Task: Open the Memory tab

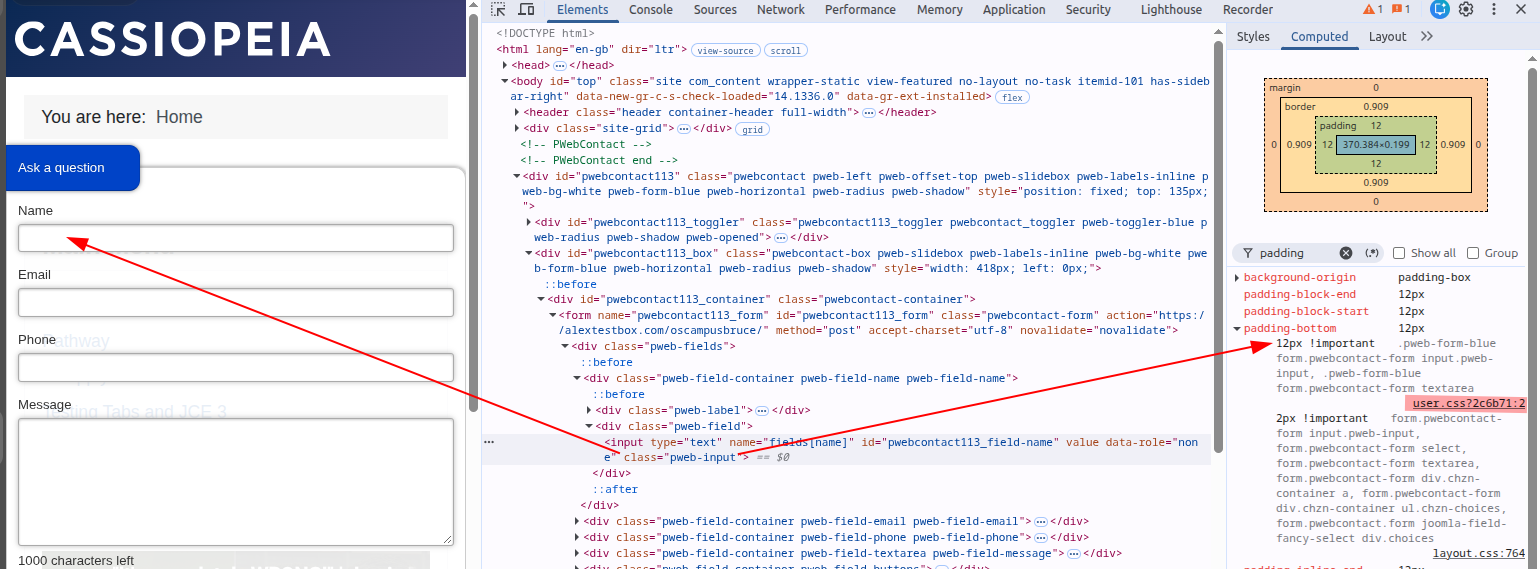Action: (x=939, y=10)
